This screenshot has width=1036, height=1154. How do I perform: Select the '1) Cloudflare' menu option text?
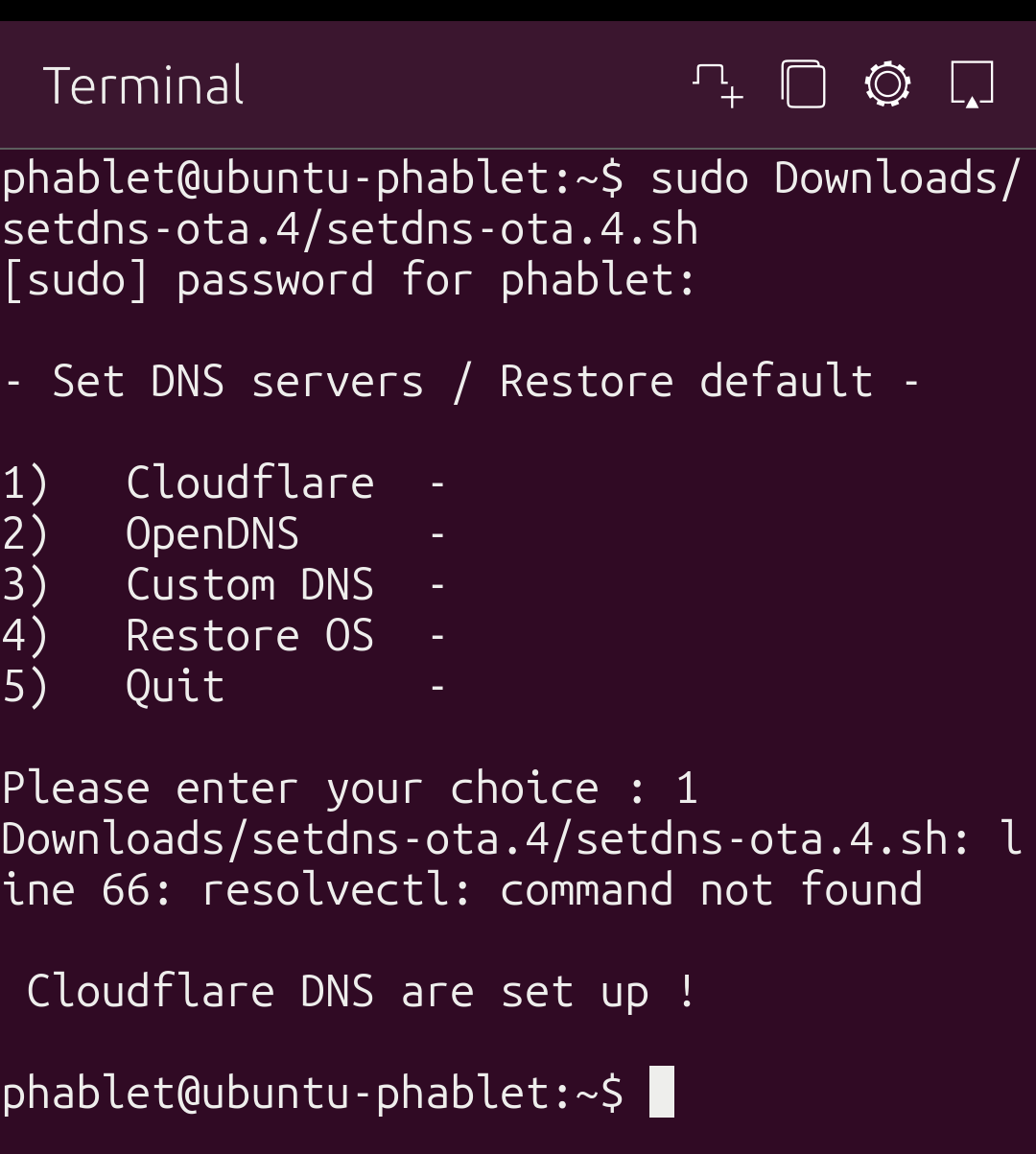221,483
